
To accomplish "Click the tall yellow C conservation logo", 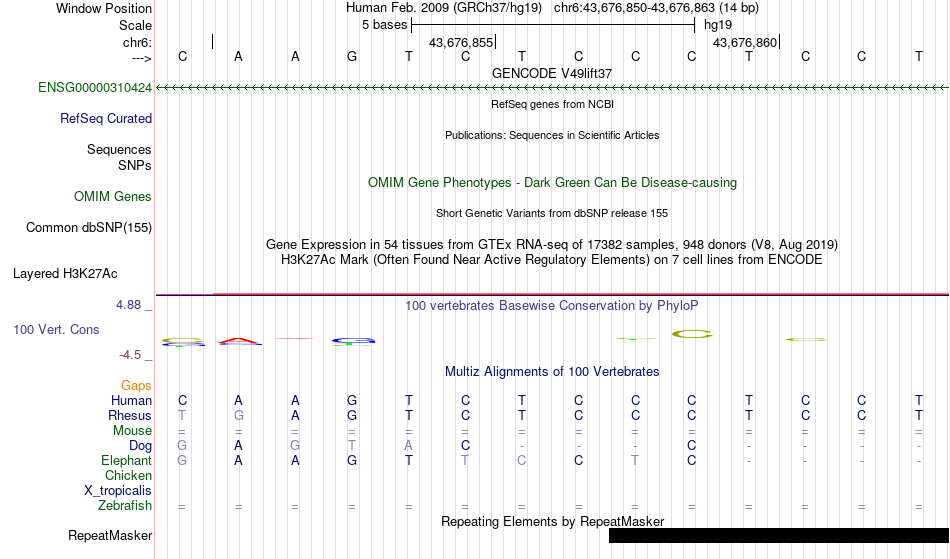I will tap(692, 334).
